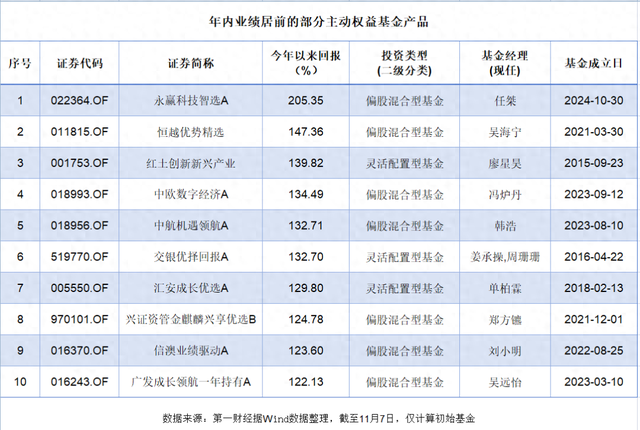Image resolution: width=640 pixels, height=430 pixels.
Task: Click inception date 2023-08-10
Action: [x=594, y=226]
